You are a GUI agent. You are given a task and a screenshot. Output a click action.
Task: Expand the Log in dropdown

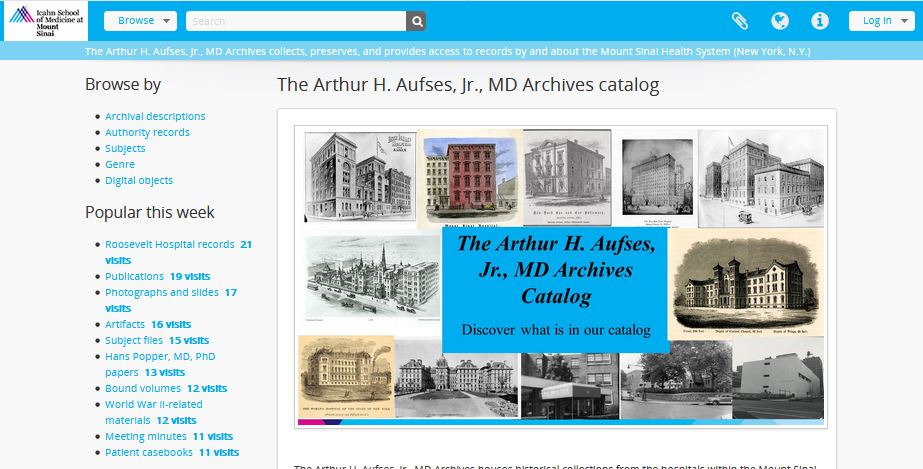881,21
